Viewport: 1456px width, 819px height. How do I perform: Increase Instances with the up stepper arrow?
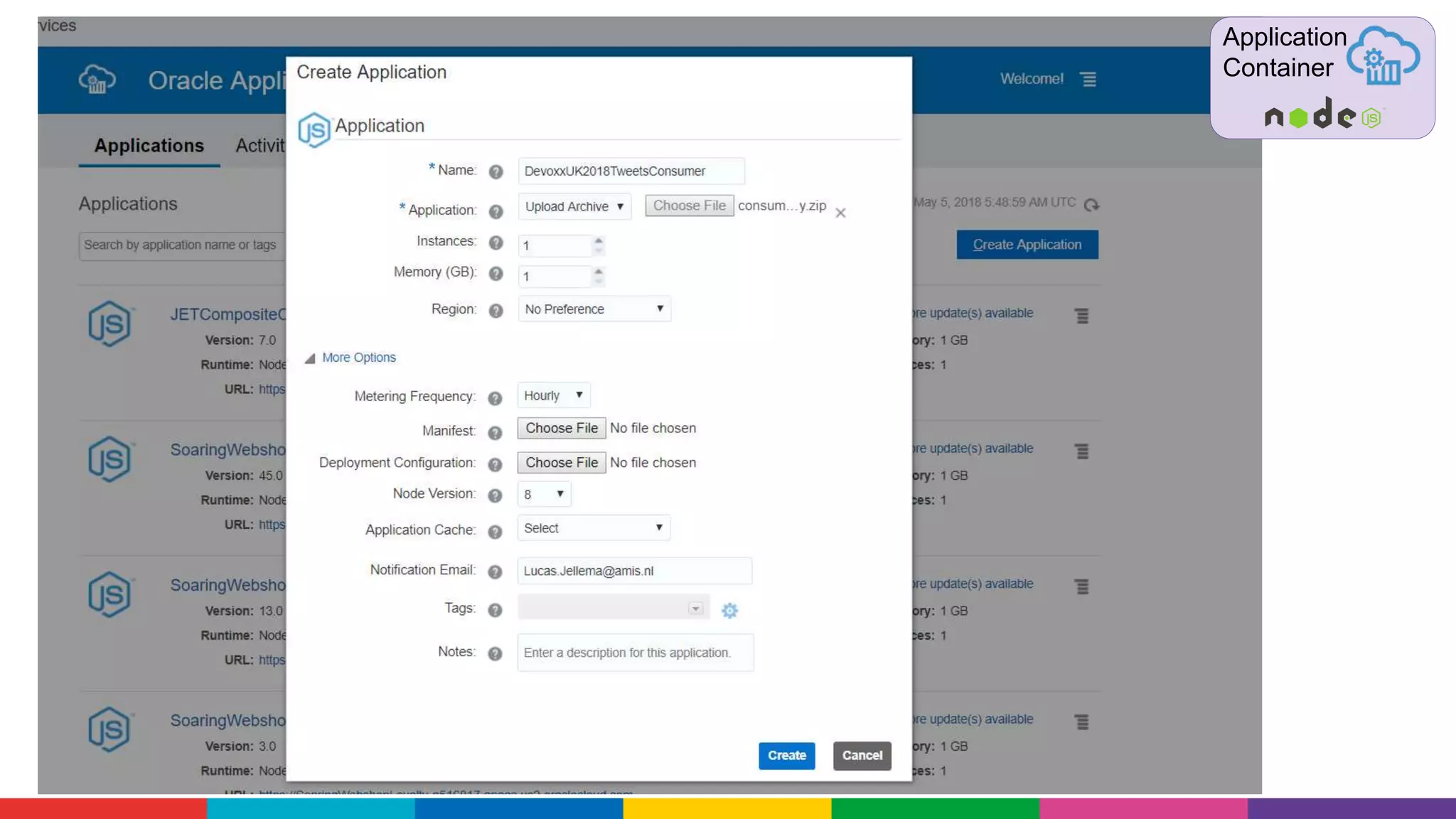tap(599, 240)
